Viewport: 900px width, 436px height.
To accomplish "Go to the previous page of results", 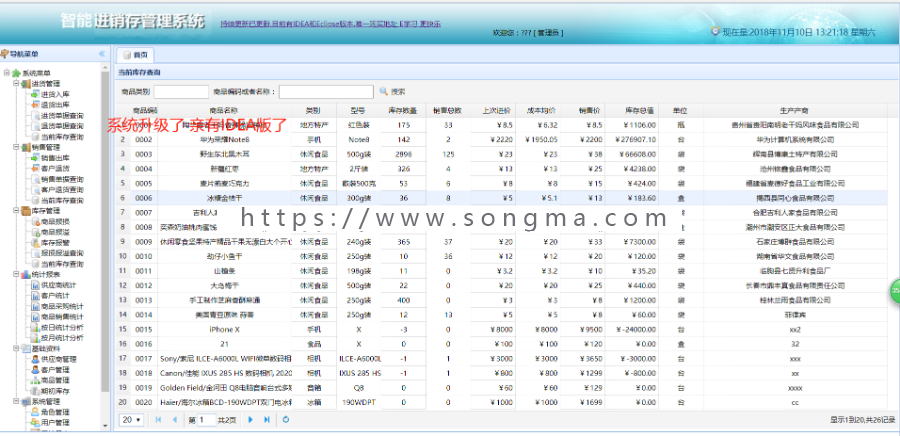I will tap(174, 420).
